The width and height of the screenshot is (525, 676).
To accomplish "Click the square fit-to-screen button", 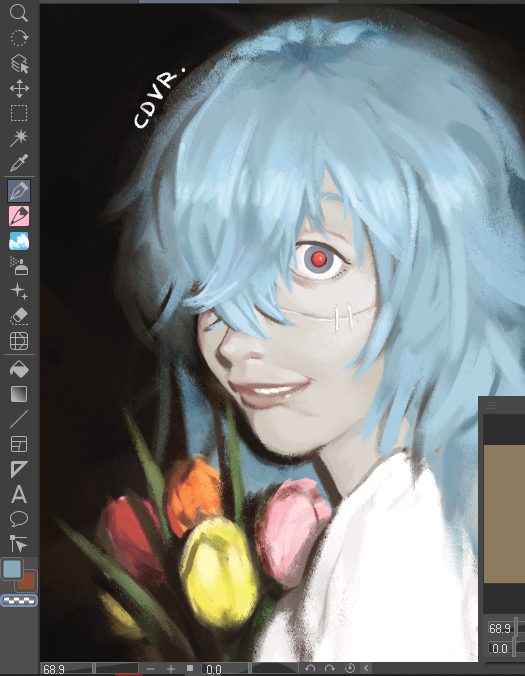I will point(190,668).
